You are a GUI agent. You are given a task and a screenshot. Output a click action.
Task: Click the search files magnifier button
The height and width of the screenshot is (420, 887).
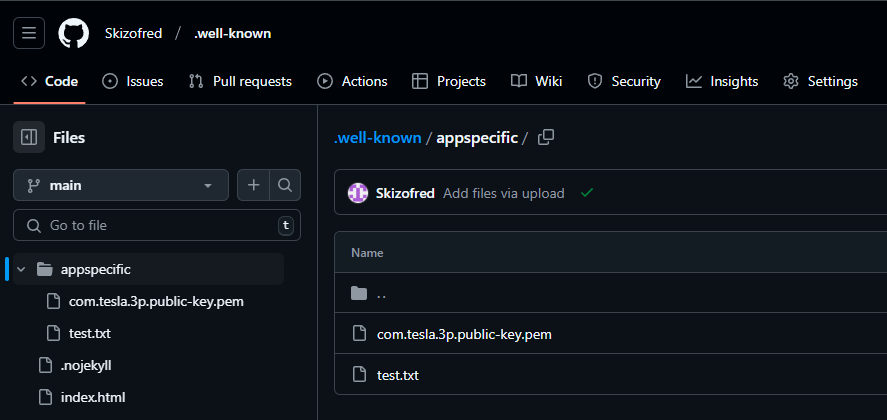click(285, 185)
